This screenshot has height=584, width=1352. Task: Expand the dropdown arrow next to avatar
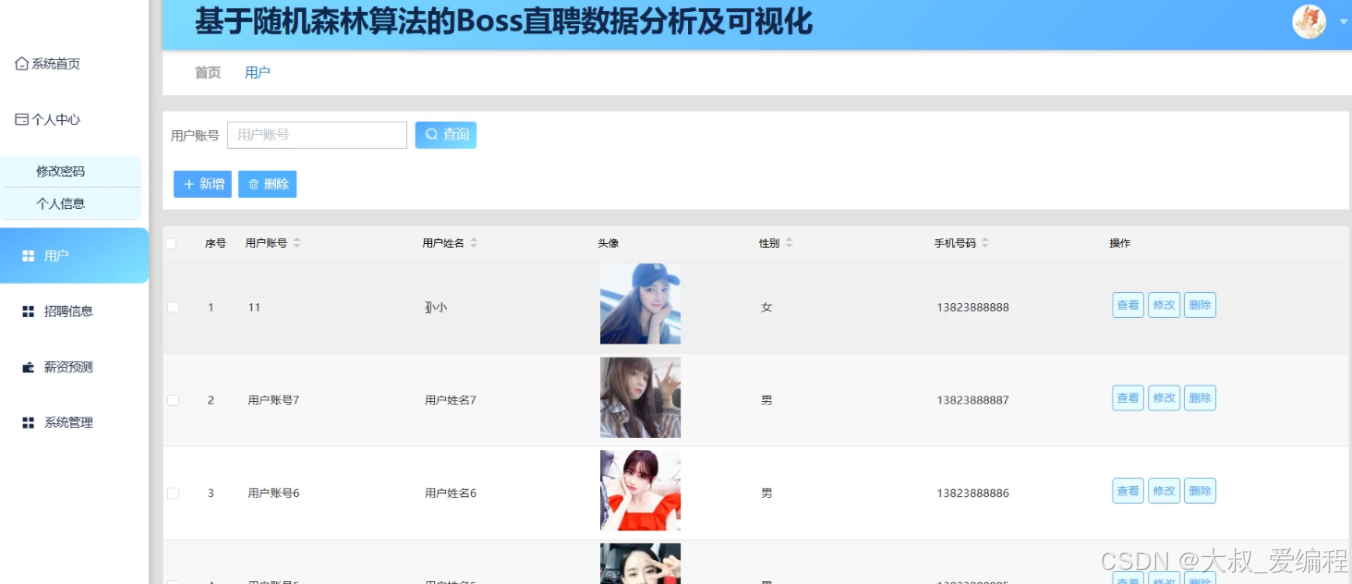click(x=1343, y=21)
